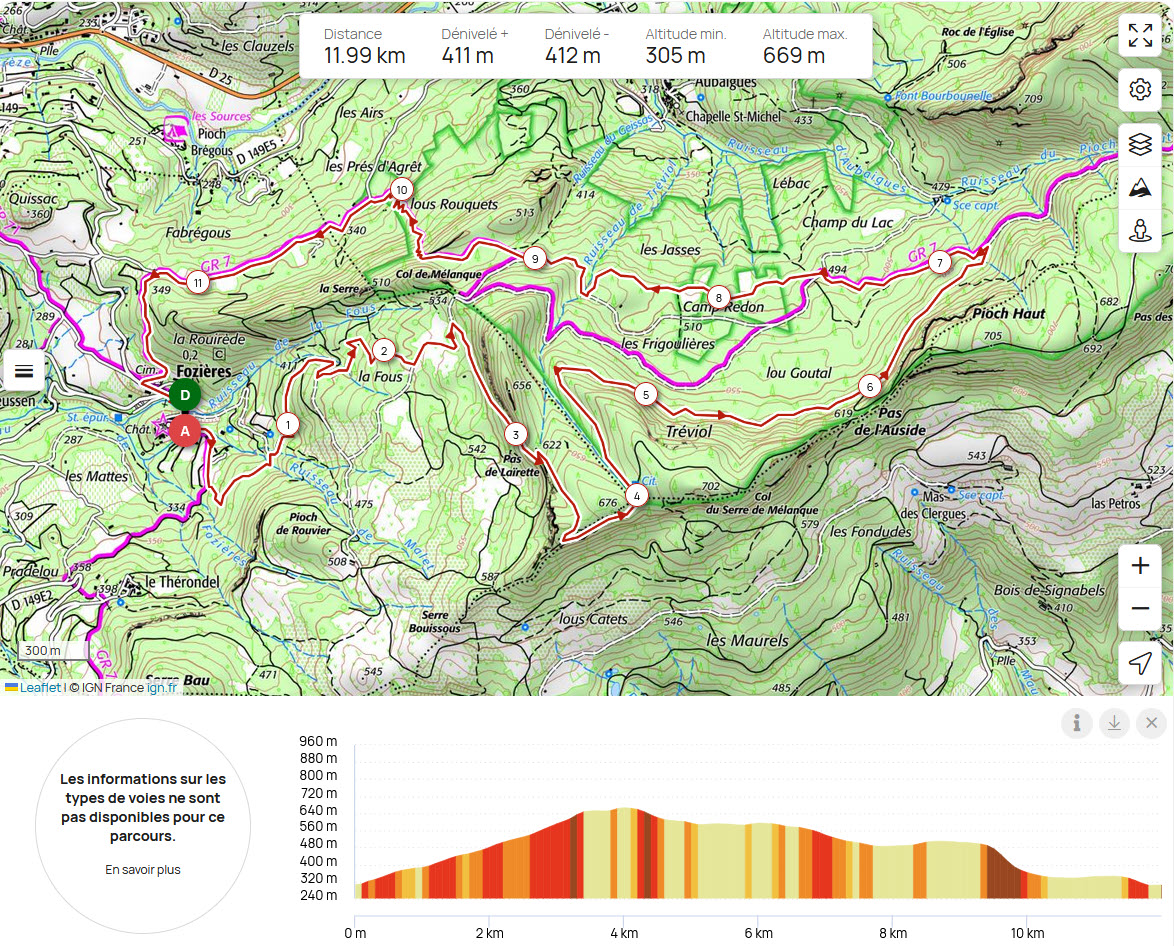Image resolution: width=1174 pixels, height=946 pixels.
Task: Click waypoint 4 on the route
Action: 637,495
